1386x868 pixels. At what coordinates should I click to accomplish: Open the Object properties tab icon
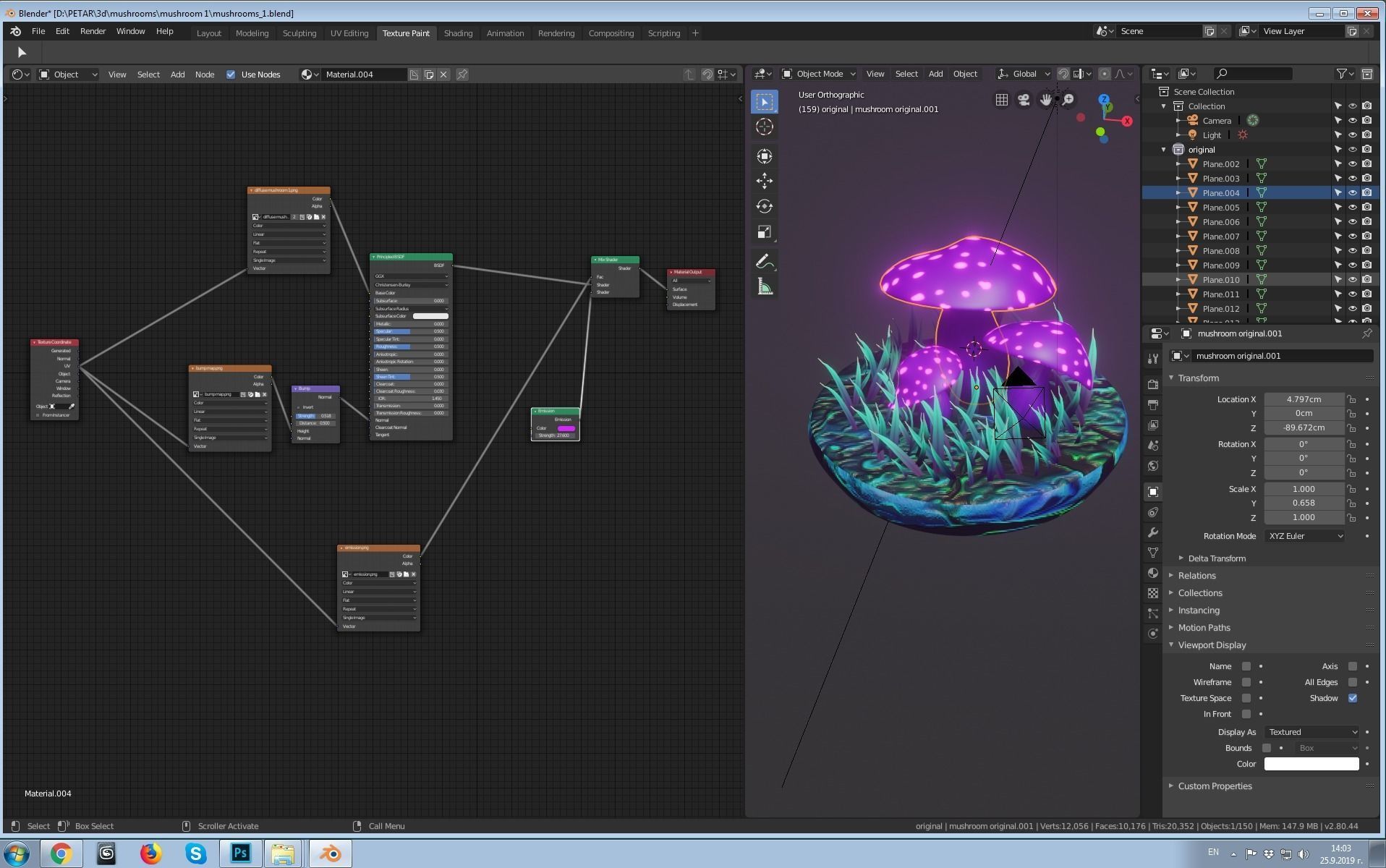point(1153,492)
